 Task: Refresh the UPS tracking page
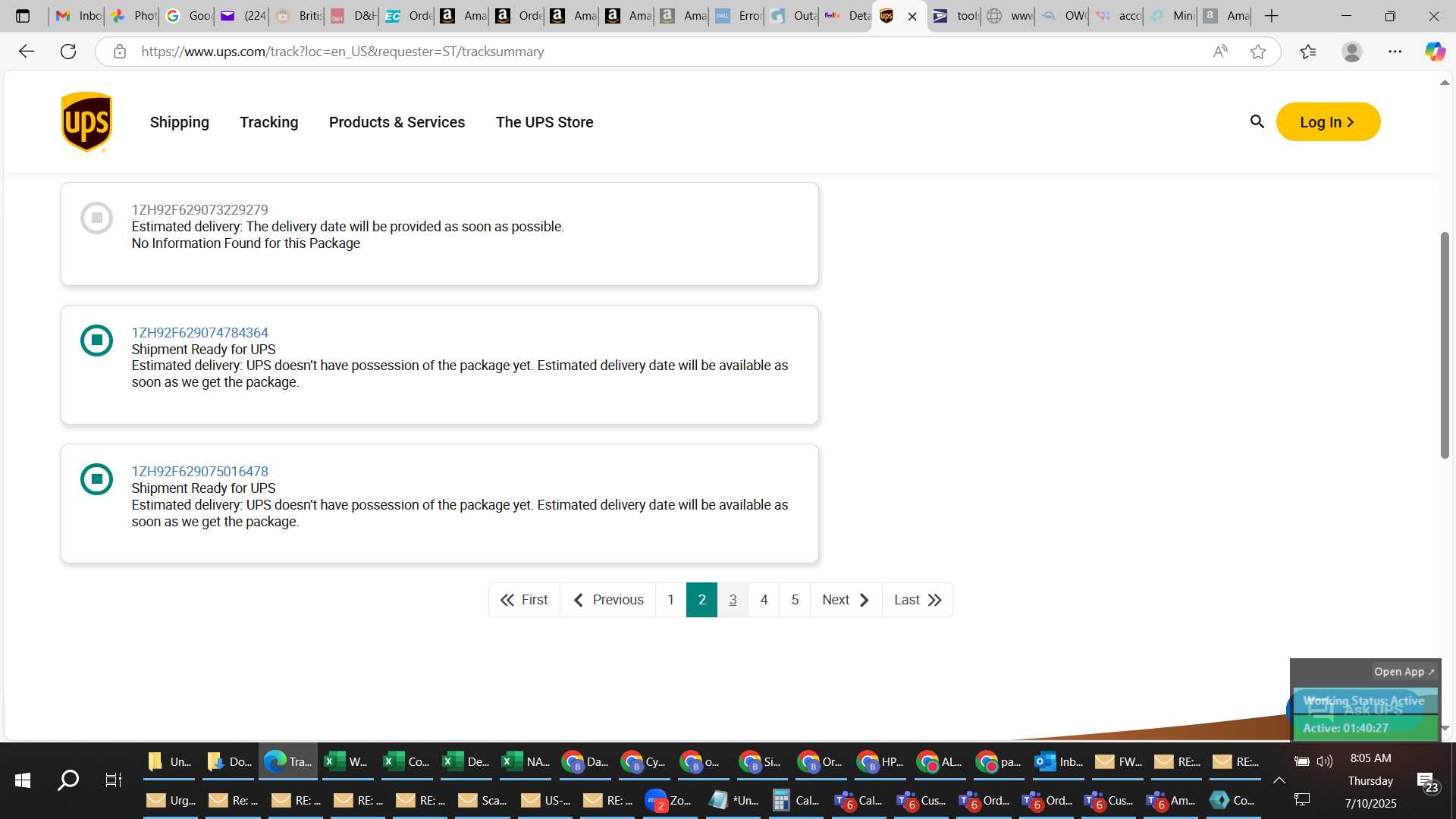coord(68,52)
